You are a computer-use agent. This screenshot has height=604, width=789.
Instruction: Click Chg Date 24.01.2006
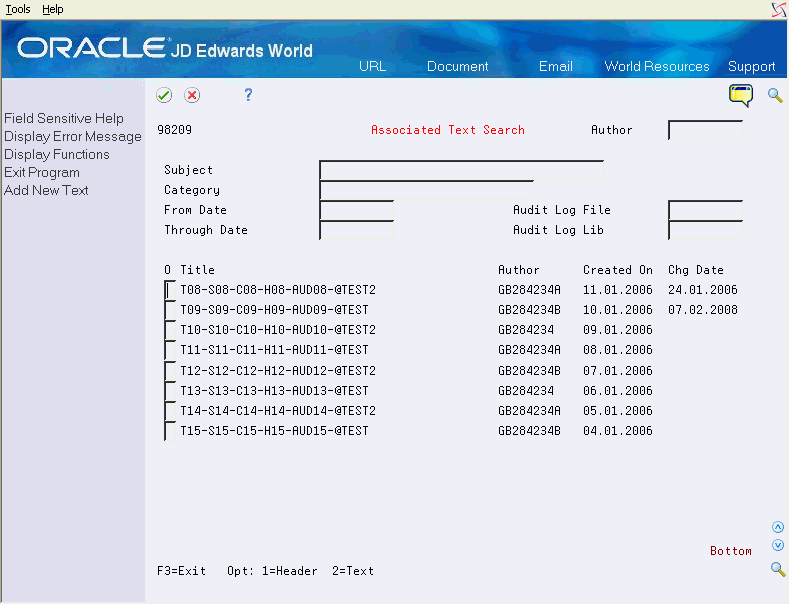702,290
